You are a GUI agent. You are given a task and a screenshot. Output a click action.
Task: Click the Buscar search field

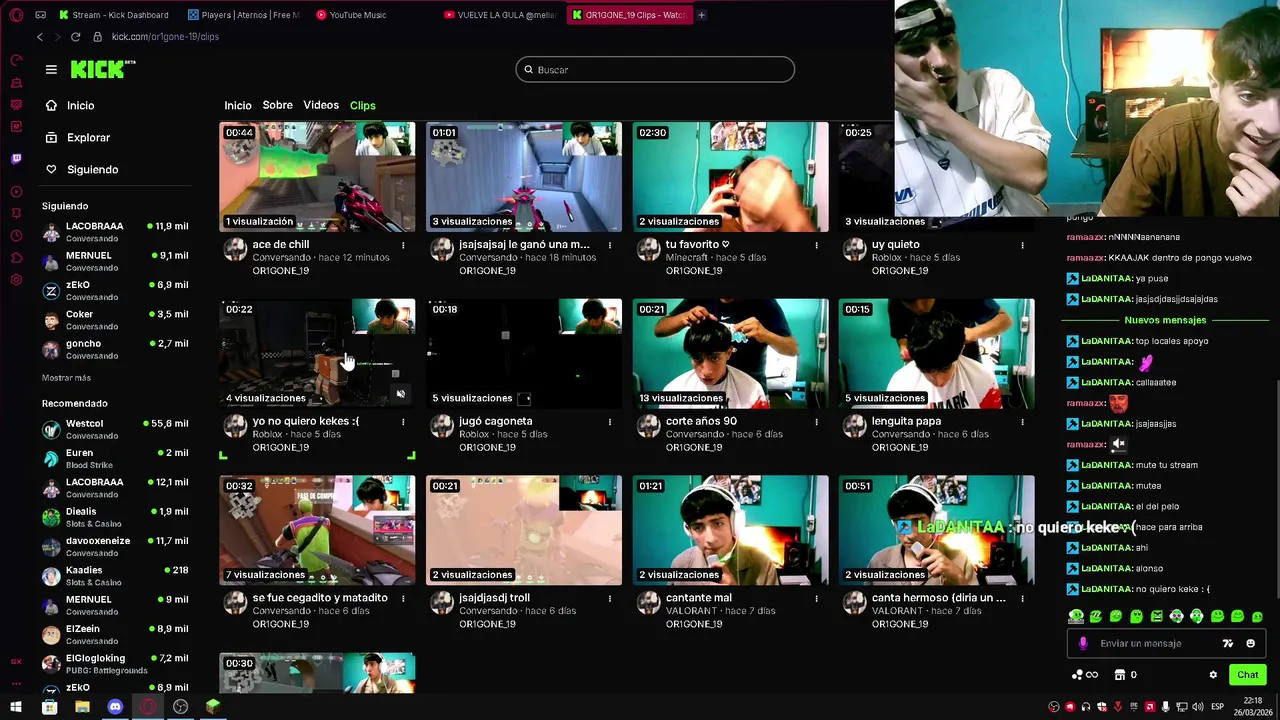tap(655, 69)
